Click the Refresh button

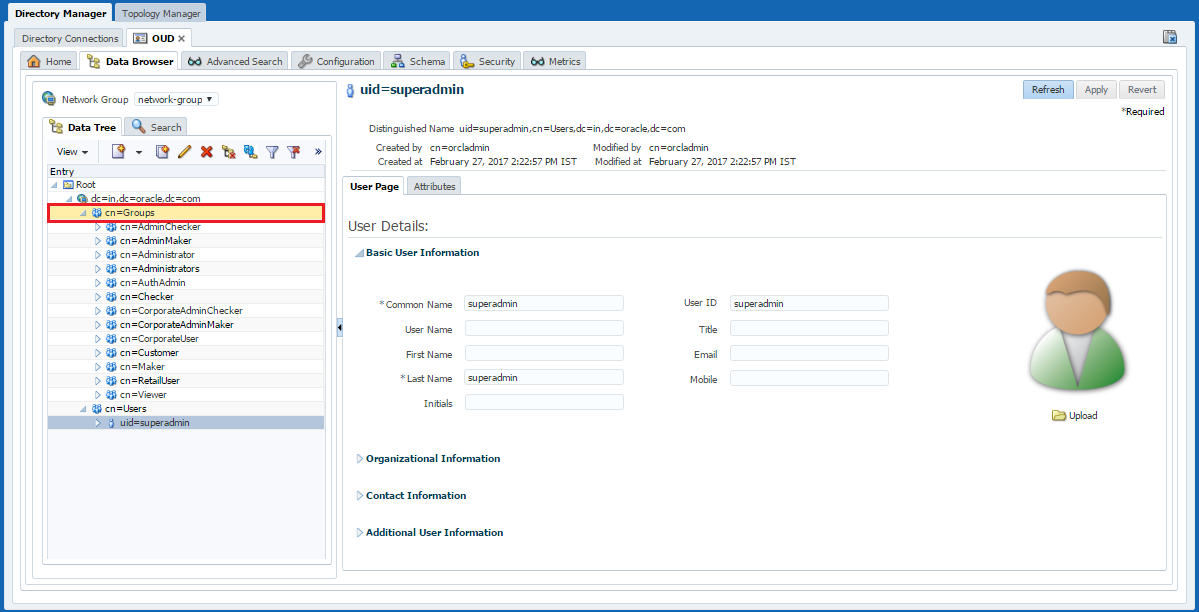pos(1048,90)
